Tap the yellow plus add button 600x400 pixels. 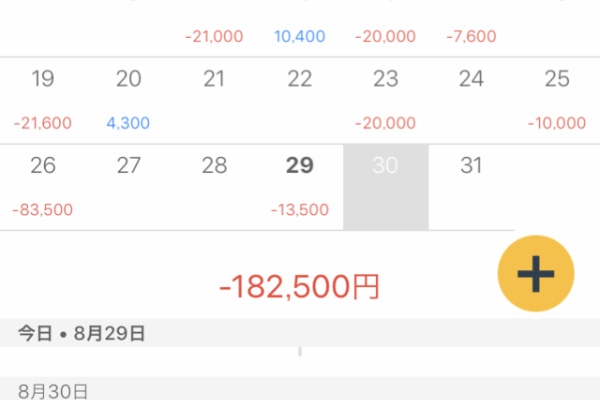coord(536,272)
